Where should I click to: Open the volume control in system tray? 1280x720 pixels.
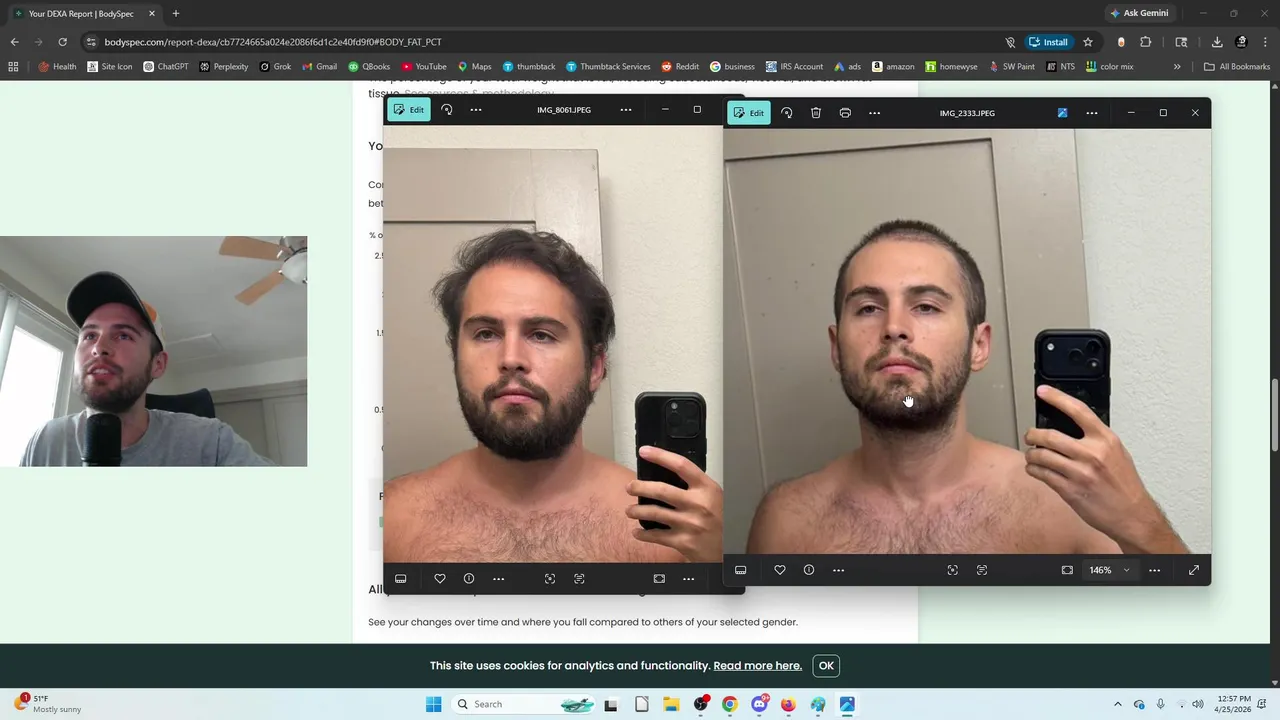pos(1198,704)
